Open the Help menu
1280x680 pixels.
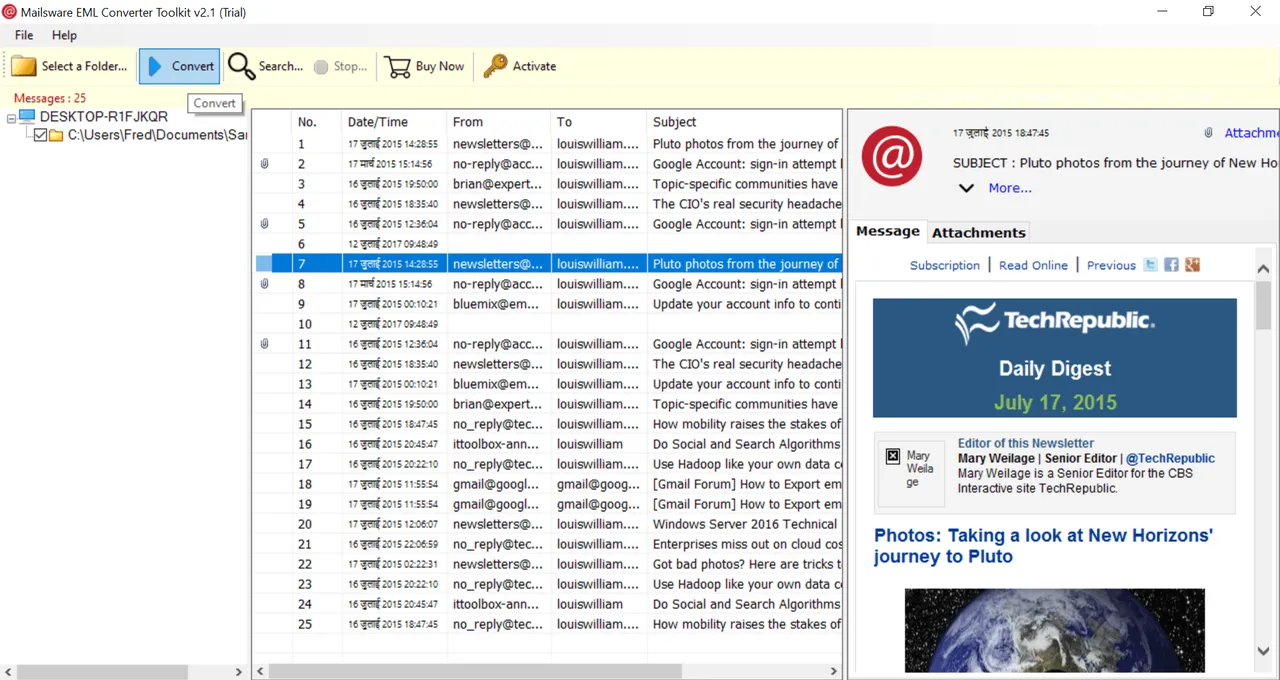pyautogui.click(x=64, y=35)
